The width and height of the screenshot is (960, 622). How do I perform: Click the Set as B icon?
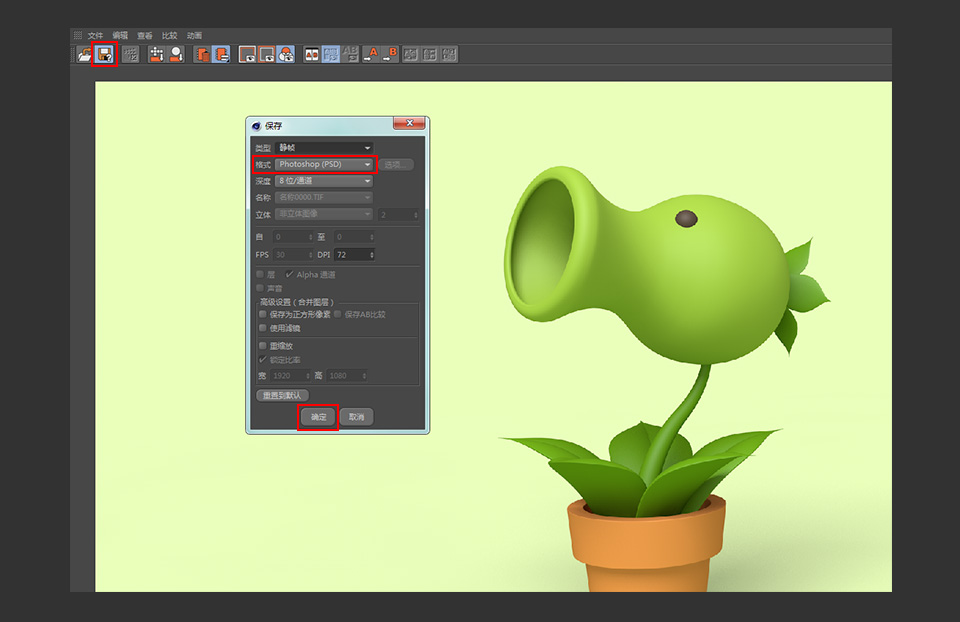pyautogui.click(x=390, y=54)
